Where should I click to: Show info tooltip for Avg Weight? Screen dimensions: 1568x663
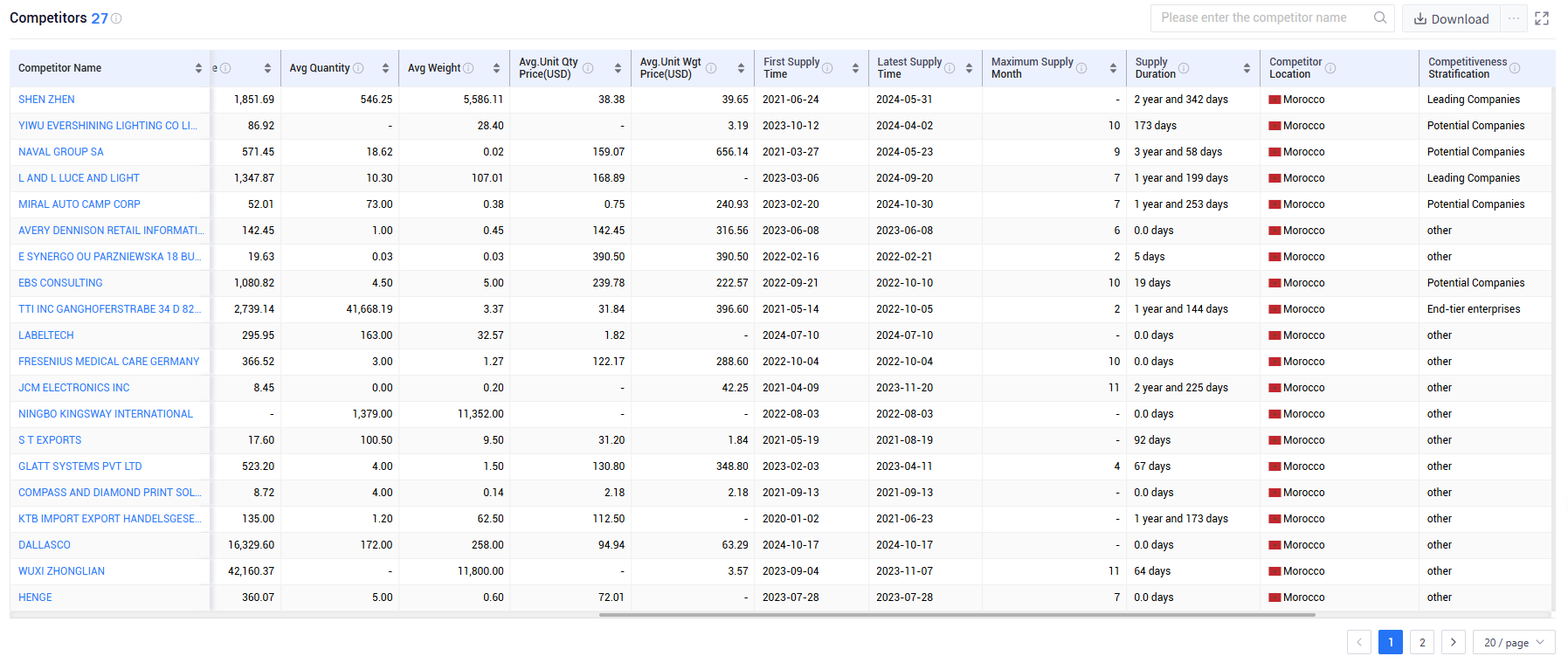[468, 68]
